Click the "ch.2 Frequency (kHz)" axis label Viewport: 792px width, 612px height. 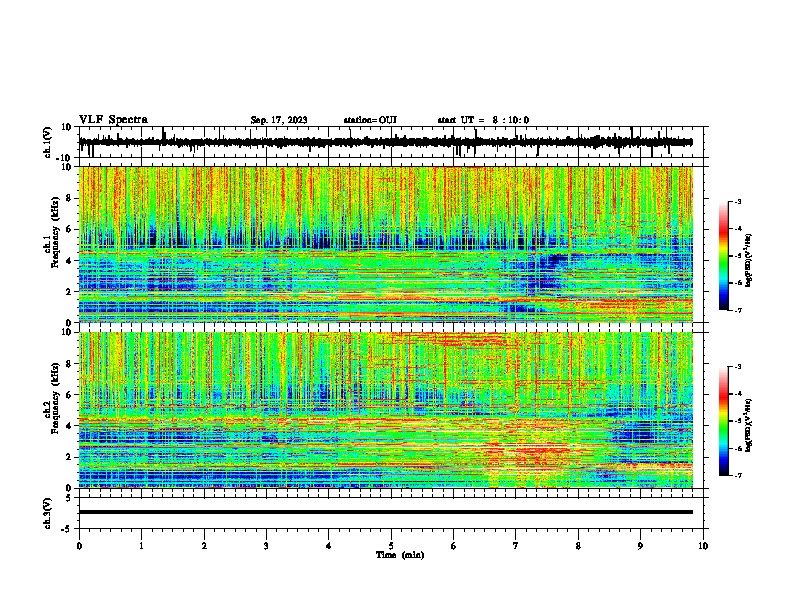51,398
